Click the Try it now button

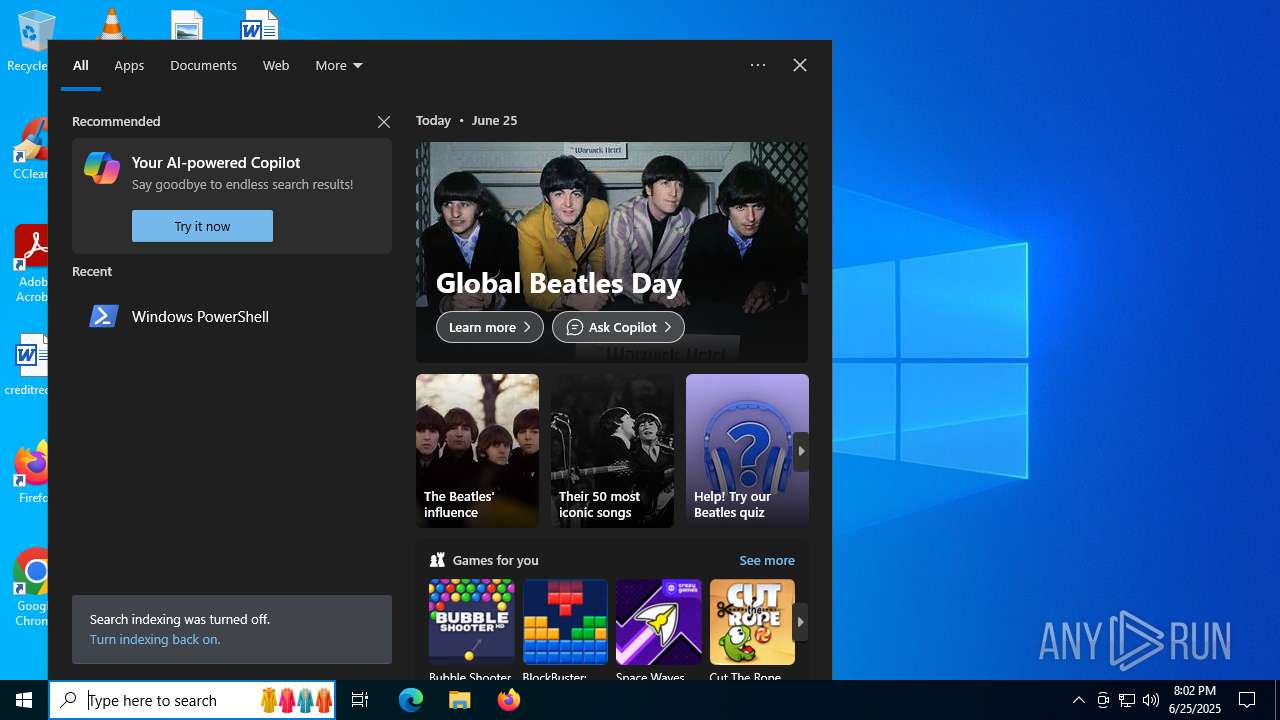click(x=202, y=226)
